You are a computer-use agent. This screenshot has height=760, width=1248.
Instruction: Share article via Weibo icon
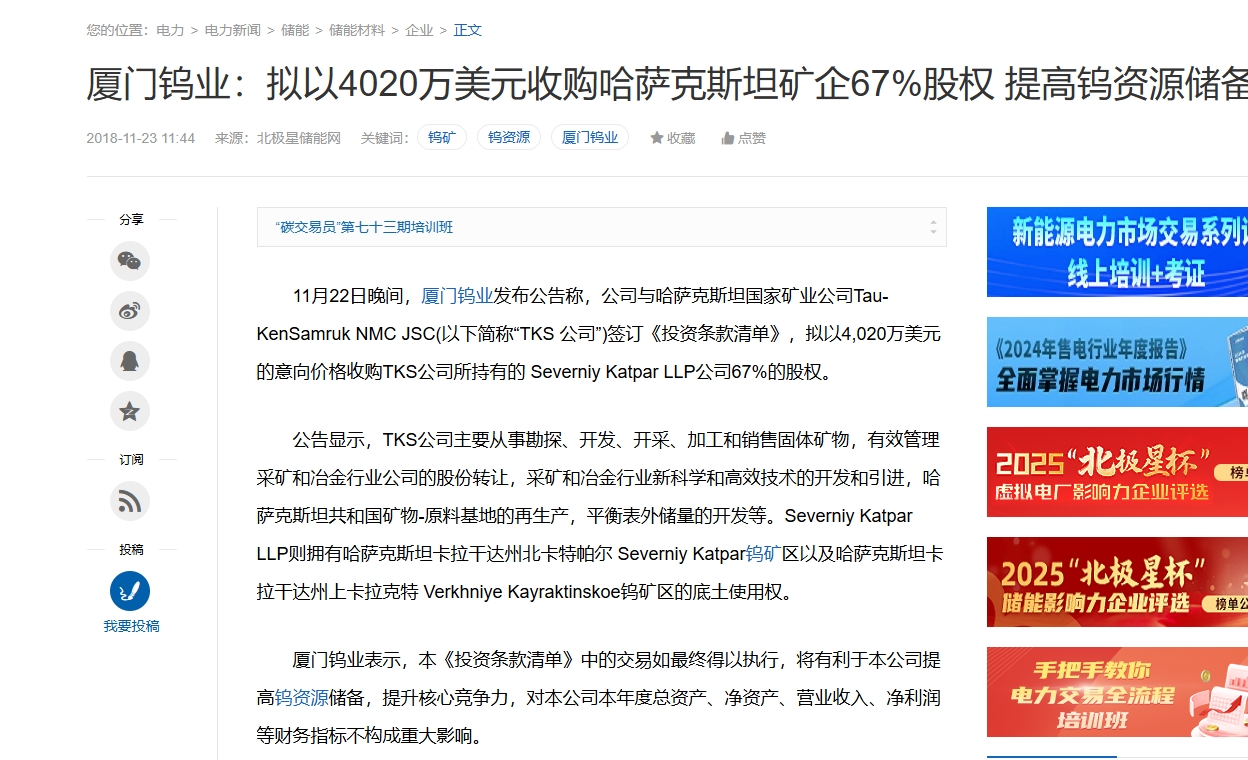tap(130, 312)
